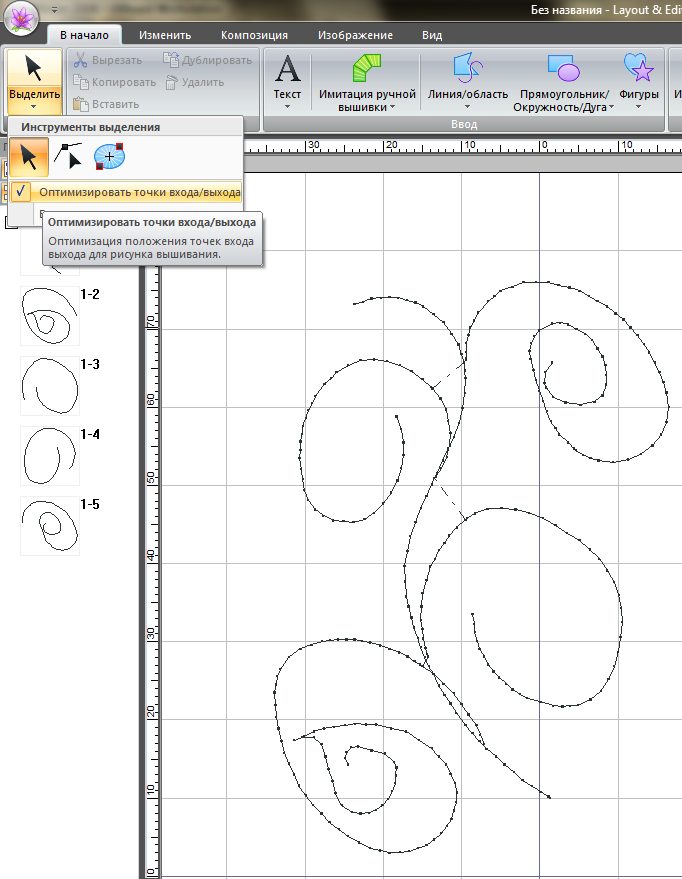Click the application lotus logo button
The height and width of the screenshot is (879, 682).
point(22,20)
